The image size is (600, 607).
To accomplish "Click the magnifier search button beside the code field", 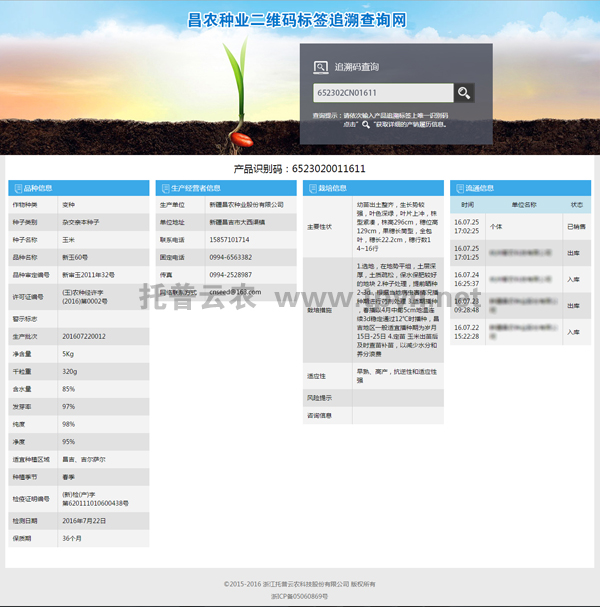I will pos(464,93).
